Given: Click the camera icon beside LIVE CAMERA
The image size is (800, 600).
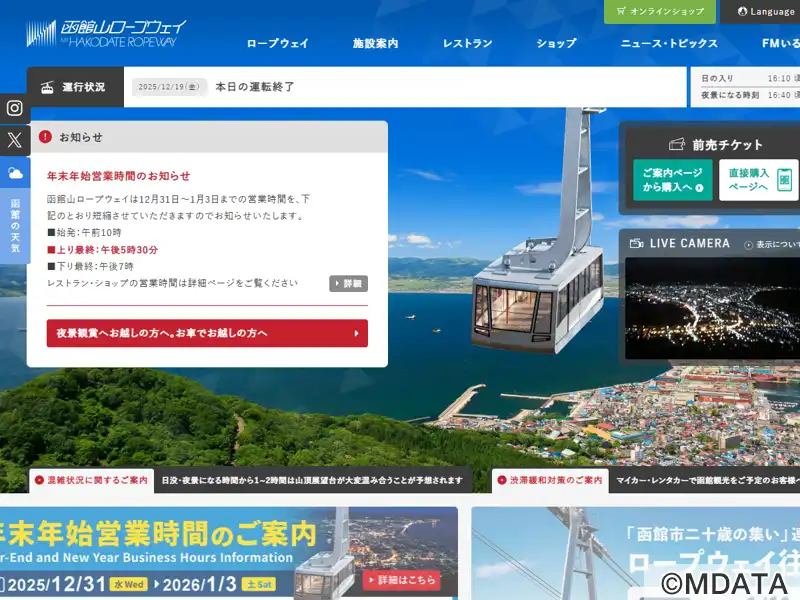Looking at the screenshot, I should [636, 243].
